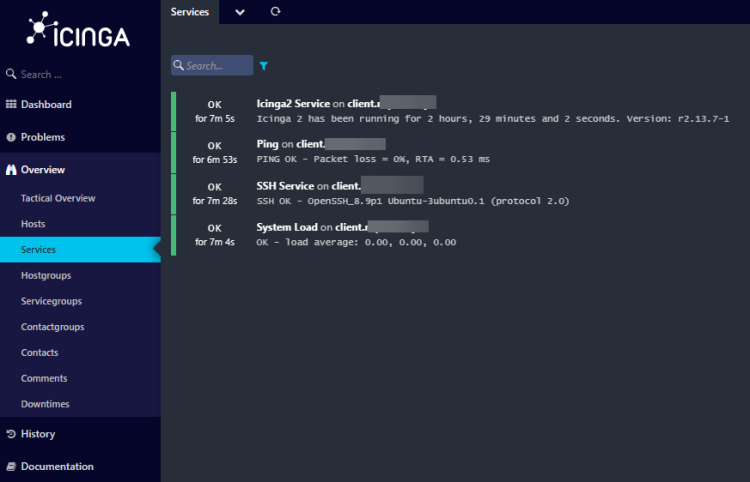Click the Icinga logo
Image resolution: width=750 pixels, height=482 pixels.
pyautogui.click(x=78, y=30)
